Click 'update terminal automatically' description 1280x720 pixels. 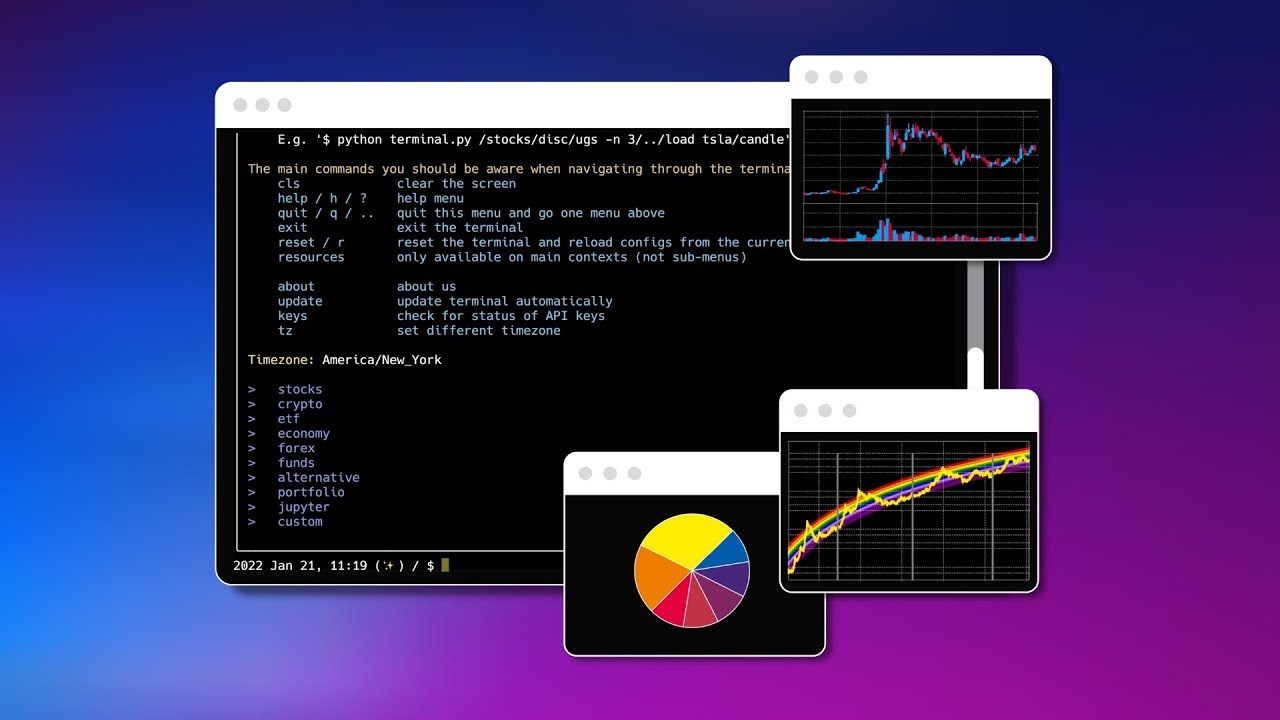(x=504, y=301)
